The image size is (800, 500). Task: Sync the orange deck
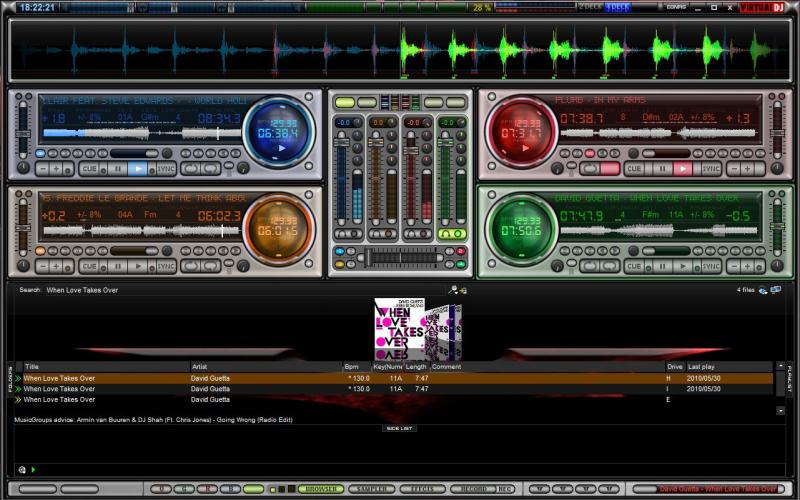(165, 266)
